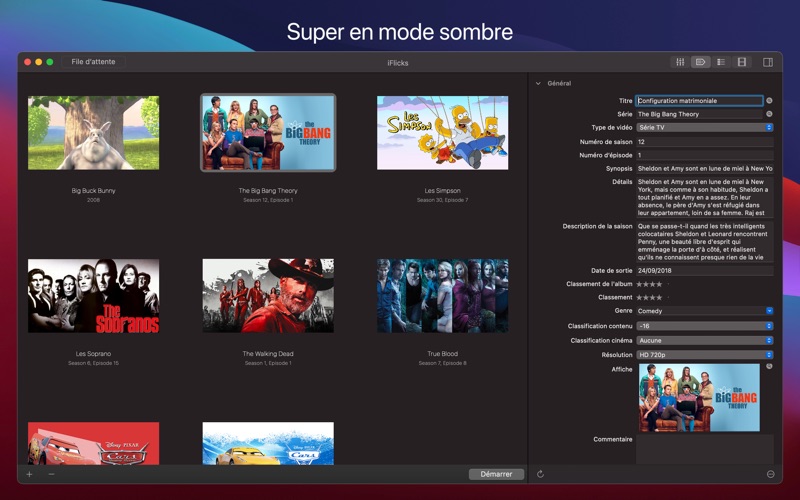Click the 'True Blood' title text
This screenshot has width=800, height=500.
click(442, 354)
